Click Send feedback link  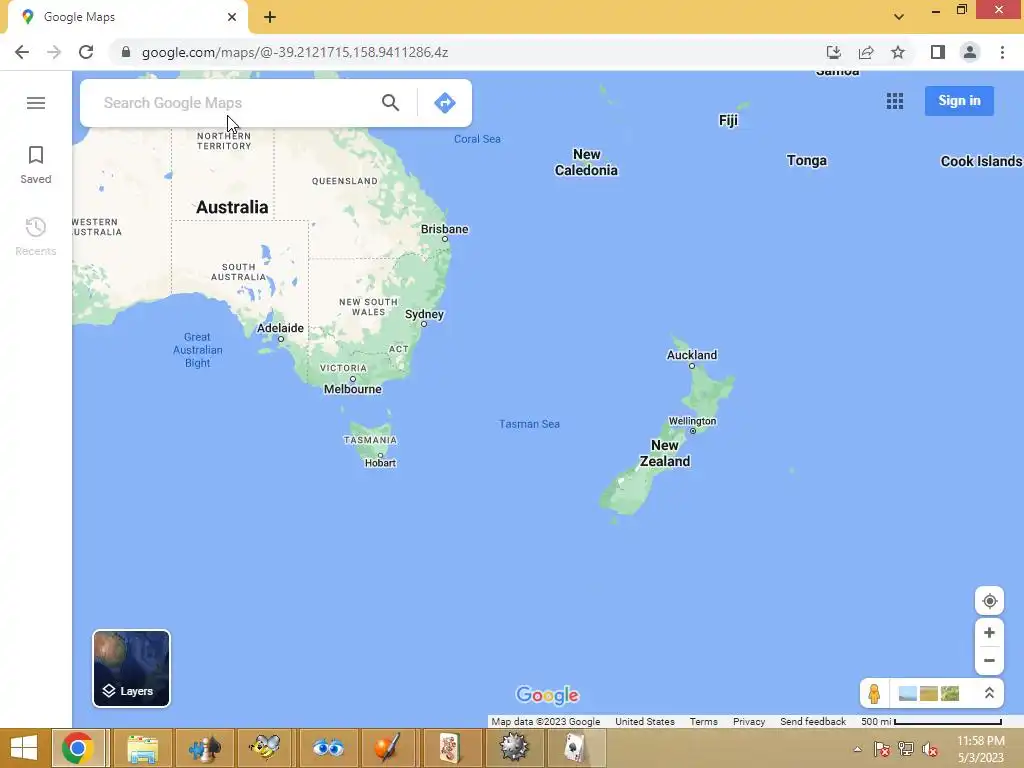pyautogui.click(x=813, y=722)
